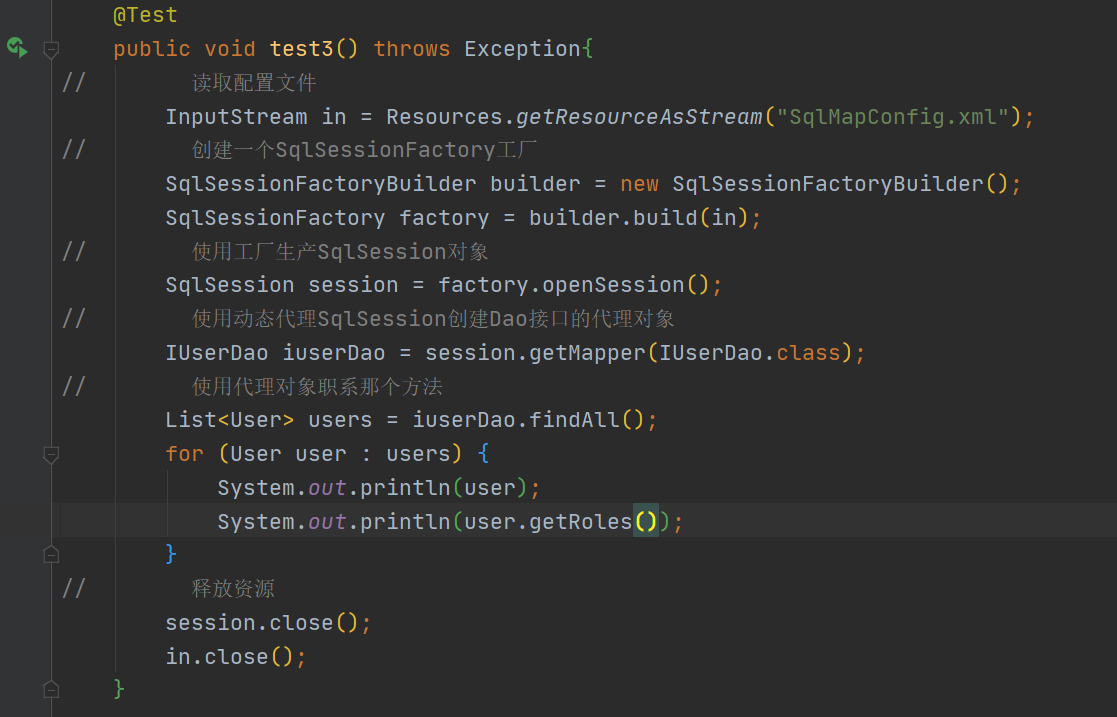Place cursor on the @Test annotation

(145, 15)
